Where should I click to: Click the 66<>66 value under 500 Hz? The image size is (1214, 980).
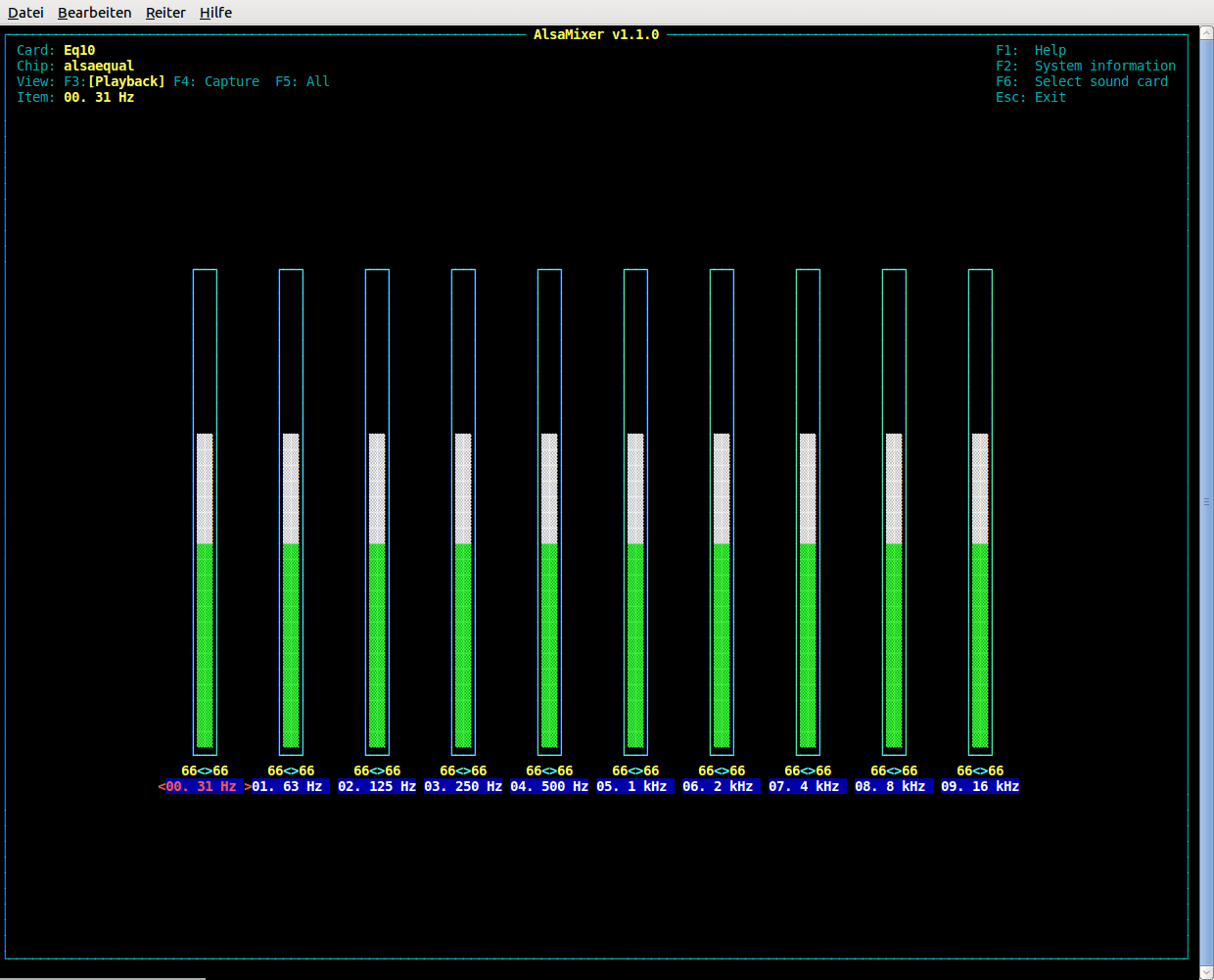[x=549, y=770]
